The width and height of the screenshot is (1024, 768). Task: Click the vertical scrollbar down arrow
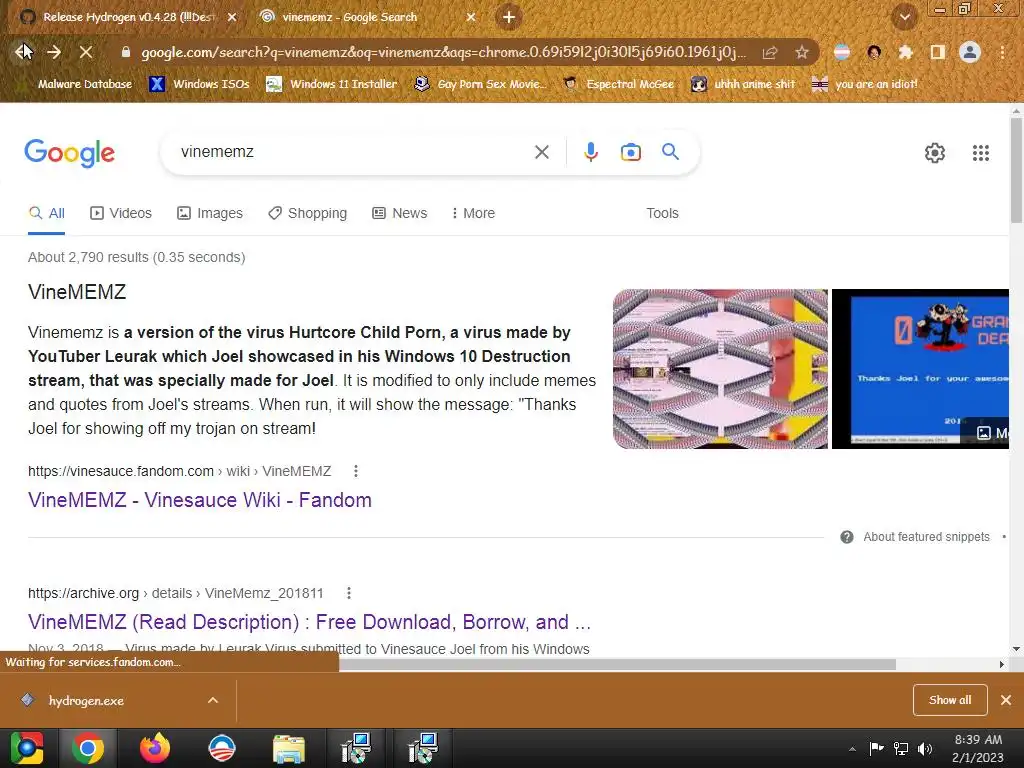(1016, 649)
